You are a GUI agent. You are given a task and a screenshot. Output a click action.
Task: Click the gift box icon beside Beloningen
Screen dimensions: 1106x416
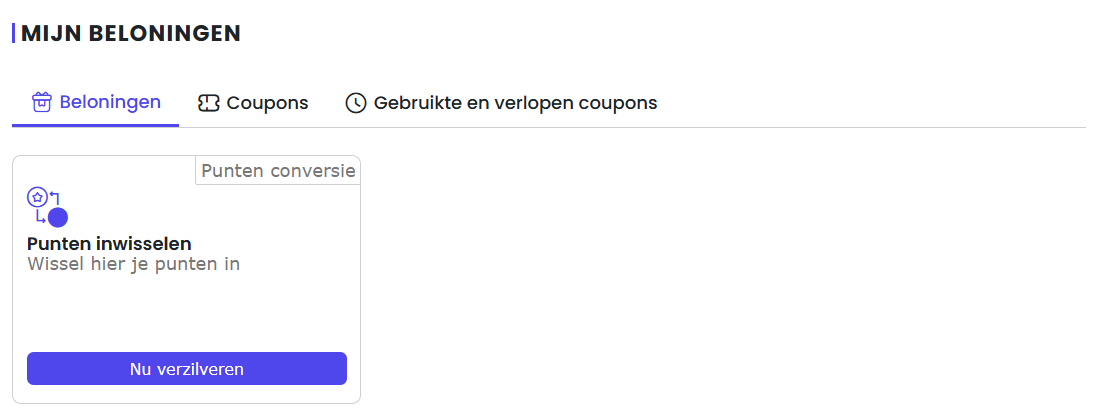42,103
